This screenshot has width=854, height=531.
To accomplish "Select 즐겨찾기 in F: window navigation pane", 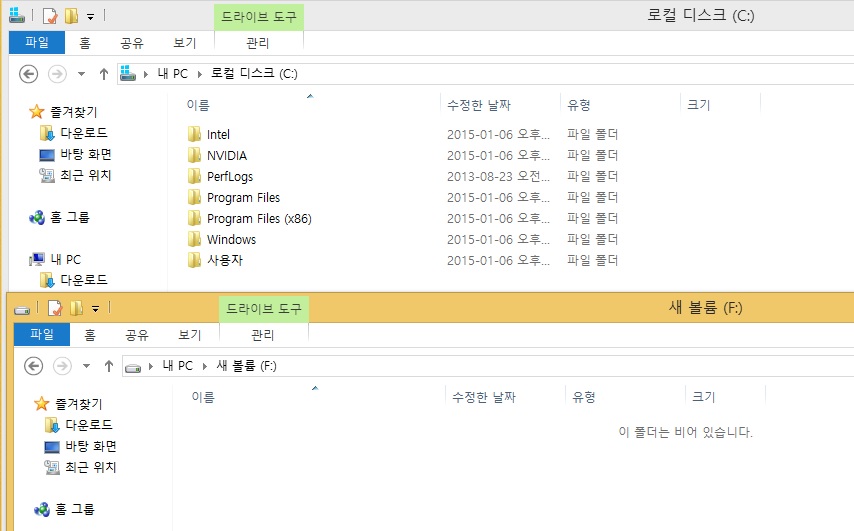I will 78,404.
